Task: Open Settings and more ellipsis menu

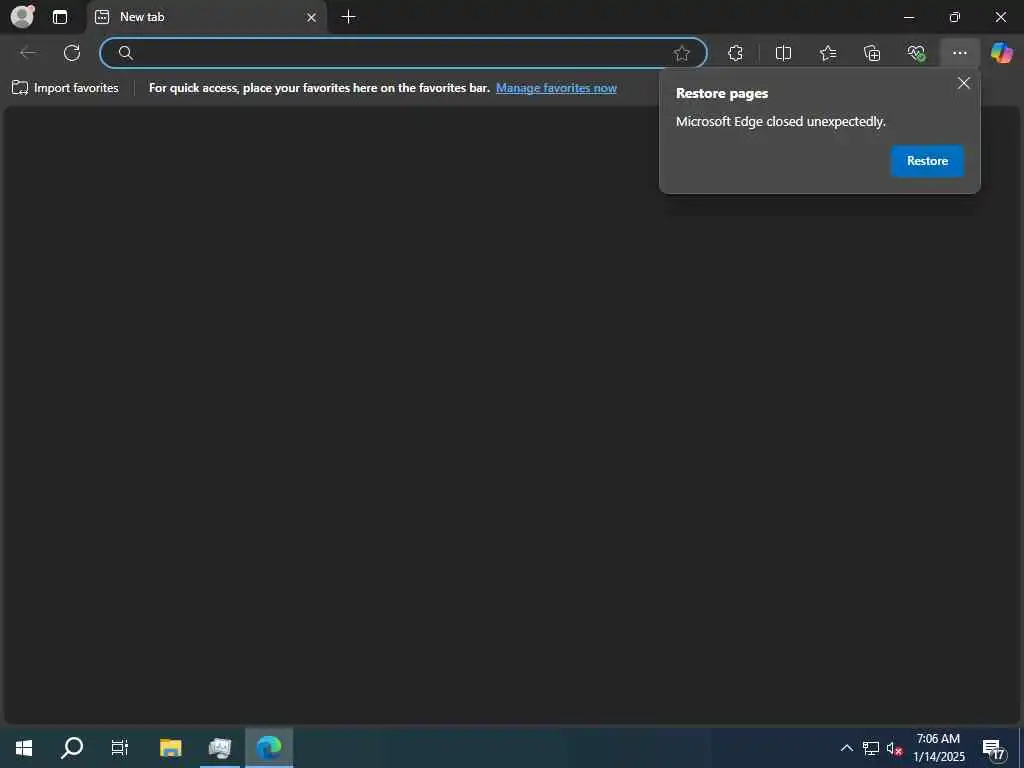Action: point(959,53)
